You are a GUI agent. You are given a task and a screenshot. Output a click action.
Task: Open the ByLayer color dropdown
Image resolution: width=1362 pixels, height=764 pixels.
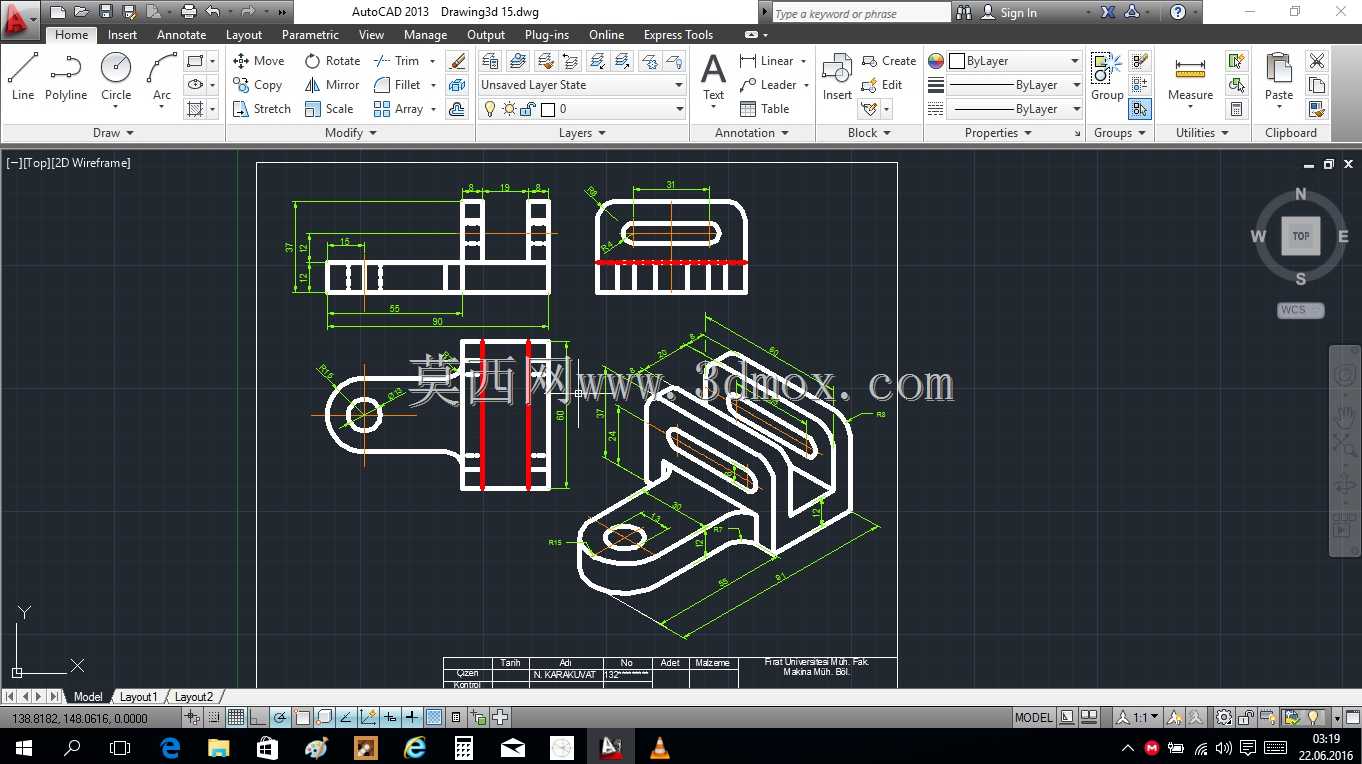point(1014,61)
